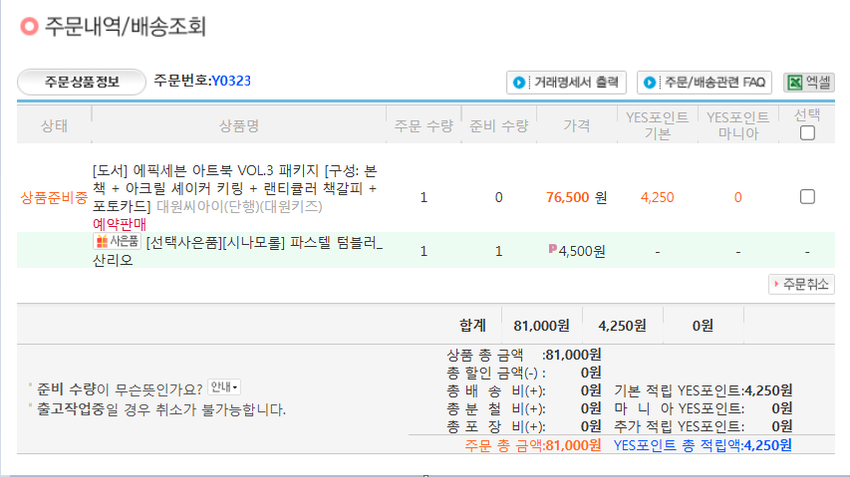This screenshot has height=477, width=850.
Task: Click YES포인트 총 적립액 4,250원 text
Action: pyautogui.click(x=702, y=445)
